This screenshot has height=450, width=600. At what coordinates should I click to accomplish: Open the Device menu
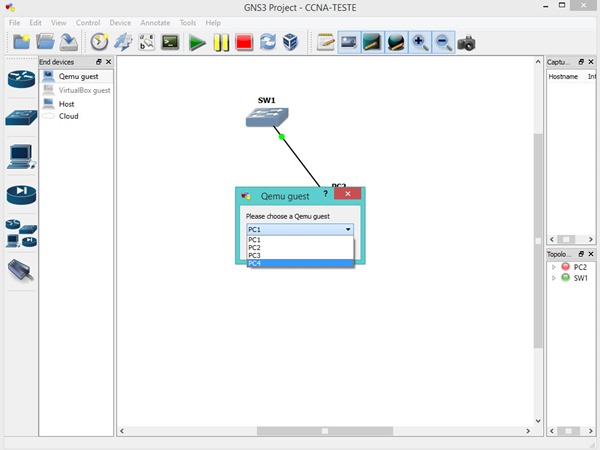tap(120, 23)
